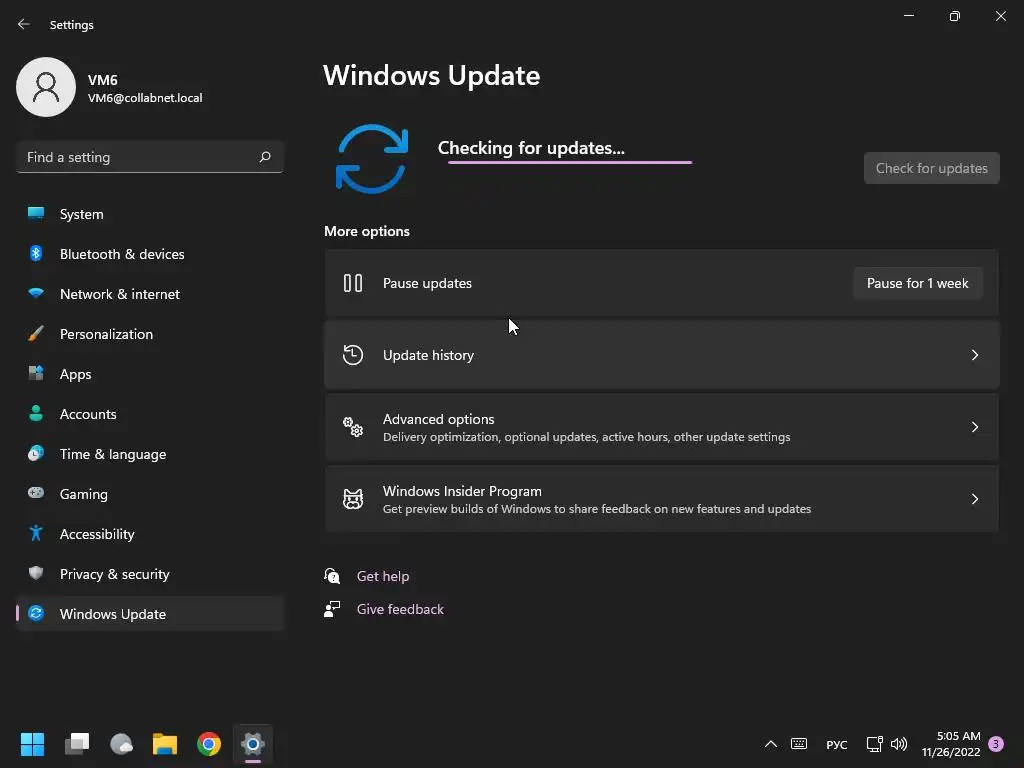The image size is (1024, 768).
Task: Open Personalization settings
Action: [x=150, y=334]
